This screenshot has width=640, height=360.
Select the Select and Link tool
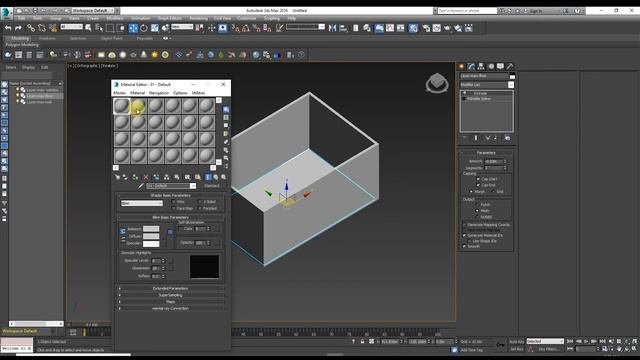(x=31, y=28)
